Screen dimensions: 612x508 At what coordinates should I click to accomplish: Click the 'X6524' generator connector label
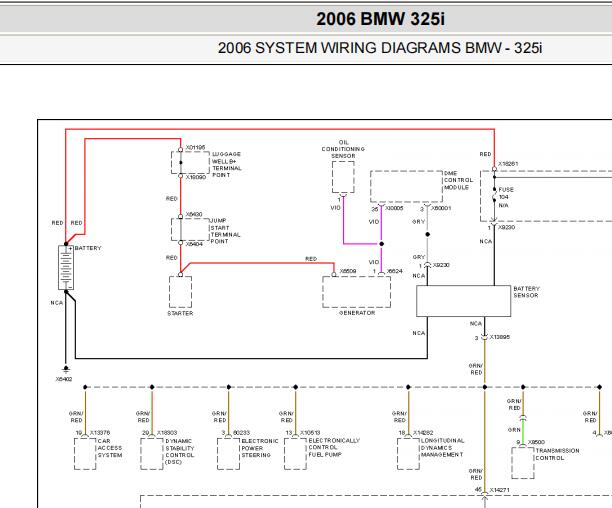point(395,271)
